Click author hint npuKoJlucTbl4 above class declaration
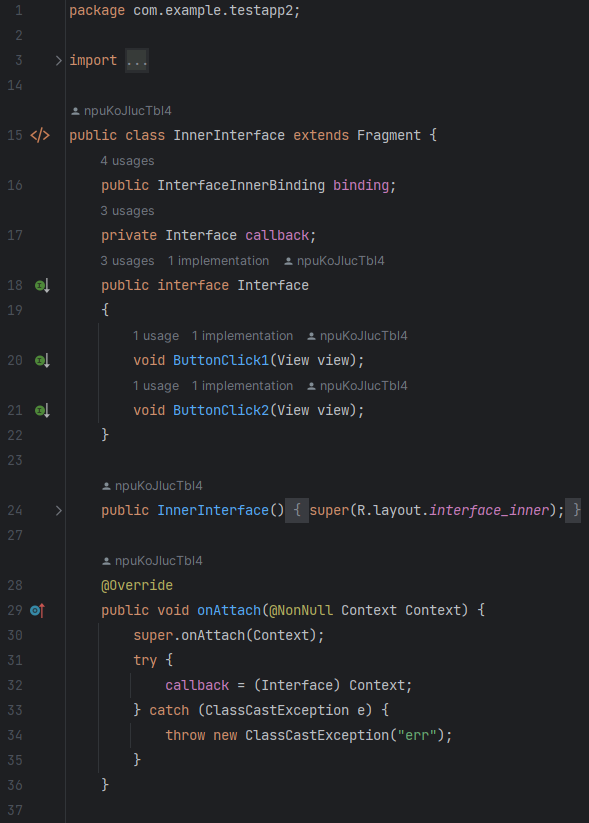Viewport: 589px width, 823px height. (x=122, y=111)
